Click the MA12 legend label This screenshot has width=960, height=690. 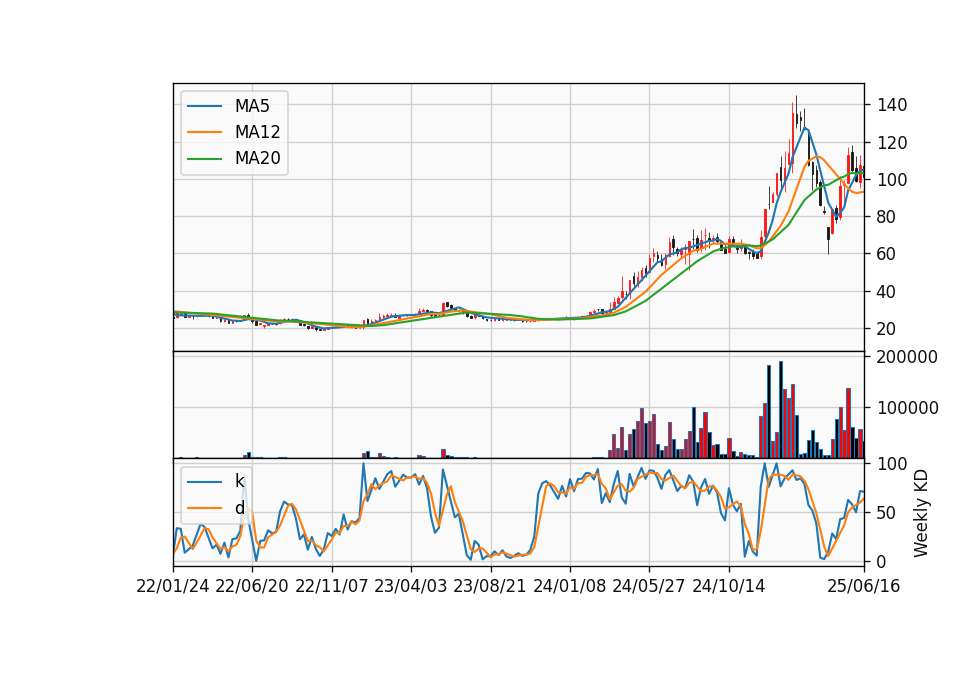(257, 132)
